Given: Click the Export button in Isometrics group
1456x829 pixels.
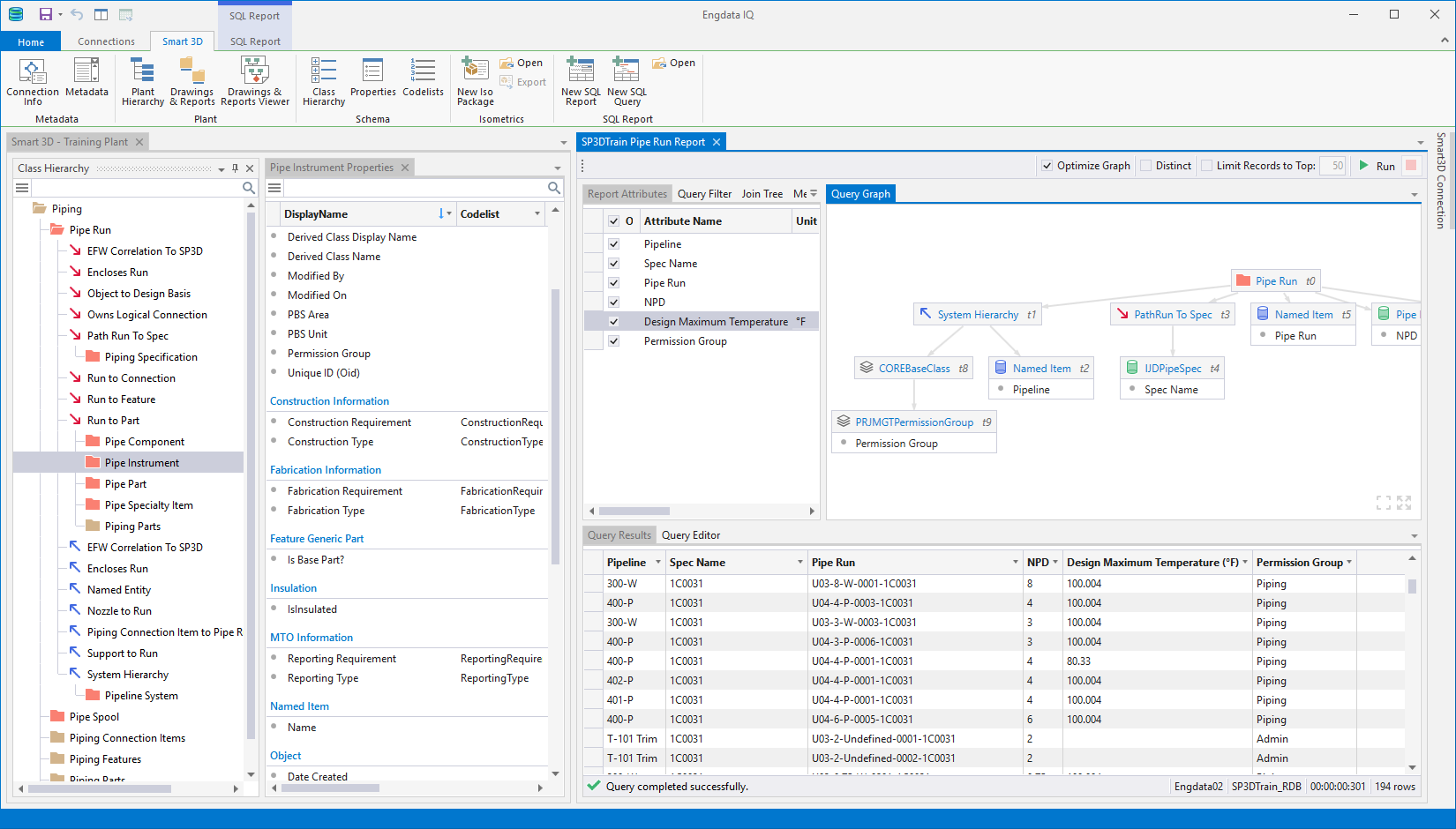Looking at the screenshot, I should point(523,82).
